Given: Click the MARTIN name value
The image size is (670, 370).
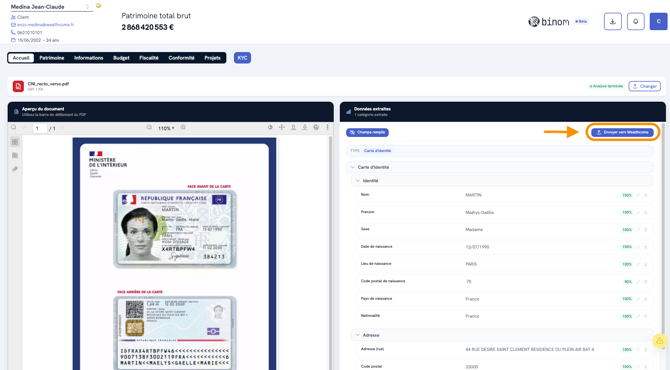Looking at the screenshot, I should click(x=473, y=195).
